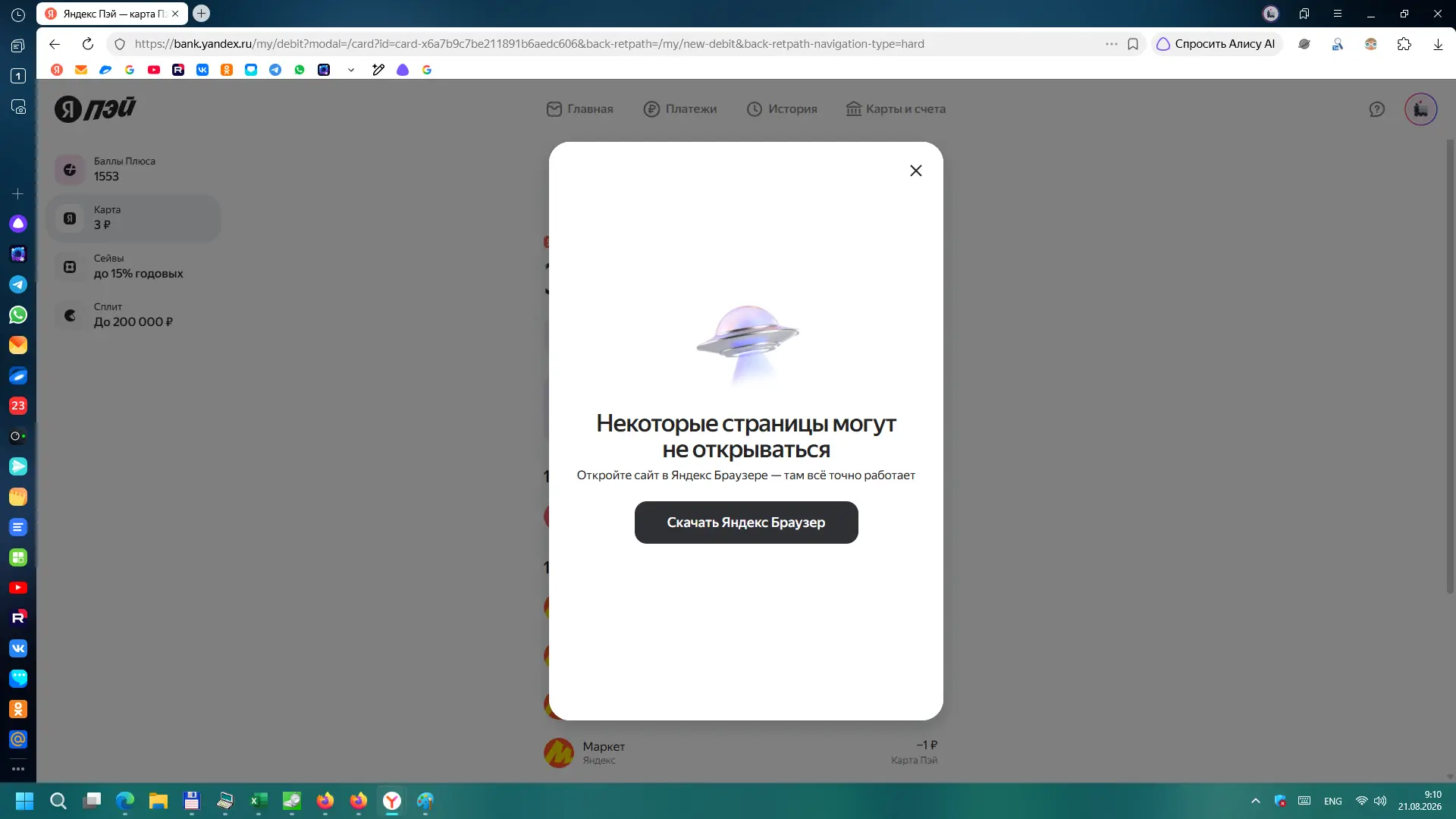The width and height of the screenshot is (1456, 819).
Task: Open tab counter showing 1
Action: pos(18,76)
